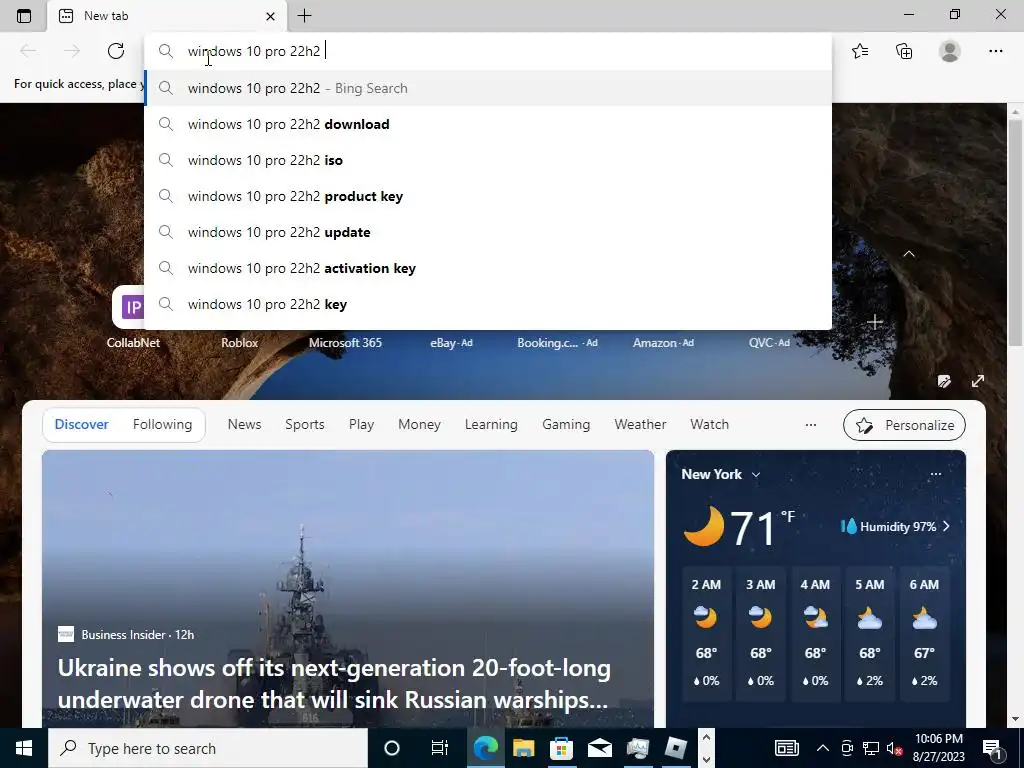Viewport: 1024px width, 768px height.
Task: Open the News category
Action: (x=244, y=424)
